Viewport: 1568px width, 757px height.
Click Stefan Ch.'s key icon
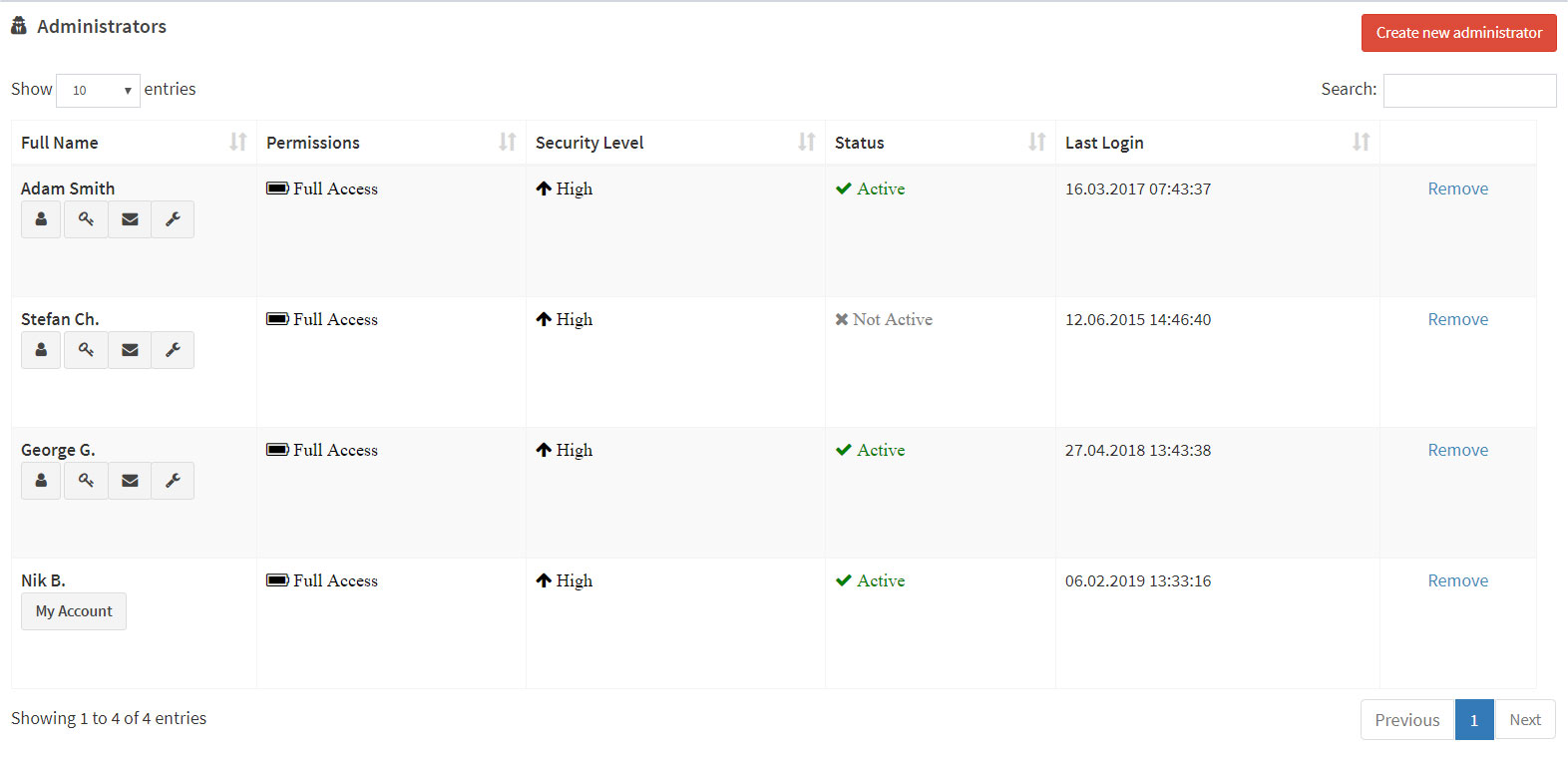pos(86,350)
